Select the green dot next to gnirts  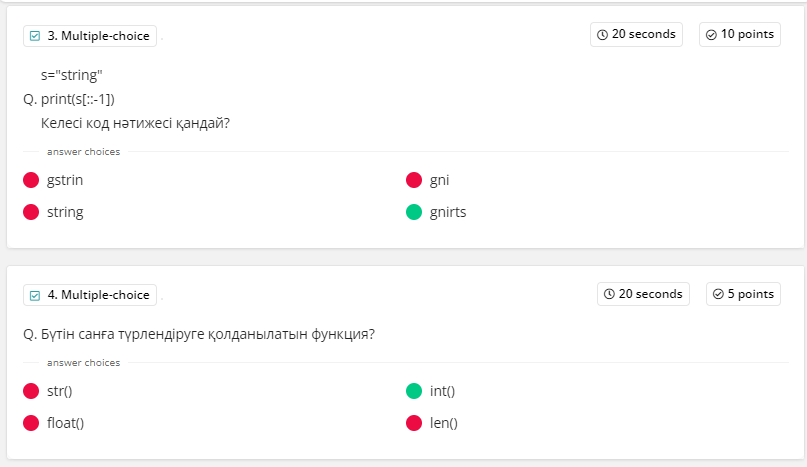click(x=414, y=212)
